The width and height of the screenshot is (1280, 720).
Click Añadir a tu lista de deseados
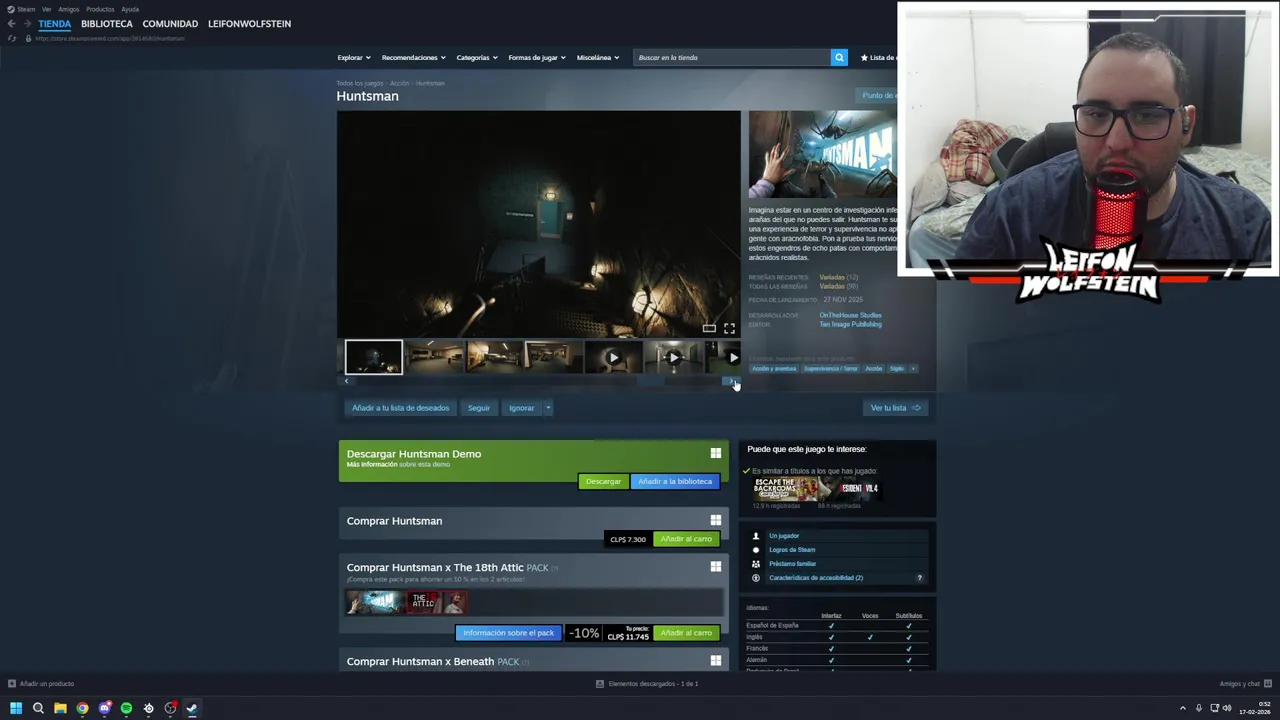coord(401,408)
